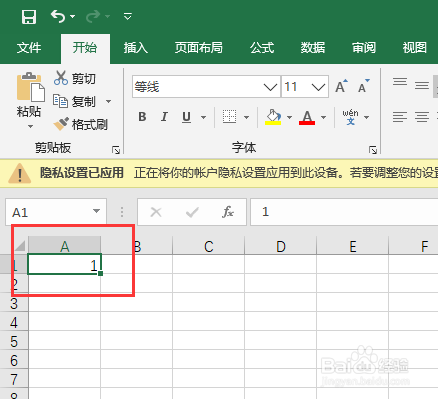Open the font color dropdown arrow
The width and height of the screenshot is (438, 399).
tap(323, 117)
